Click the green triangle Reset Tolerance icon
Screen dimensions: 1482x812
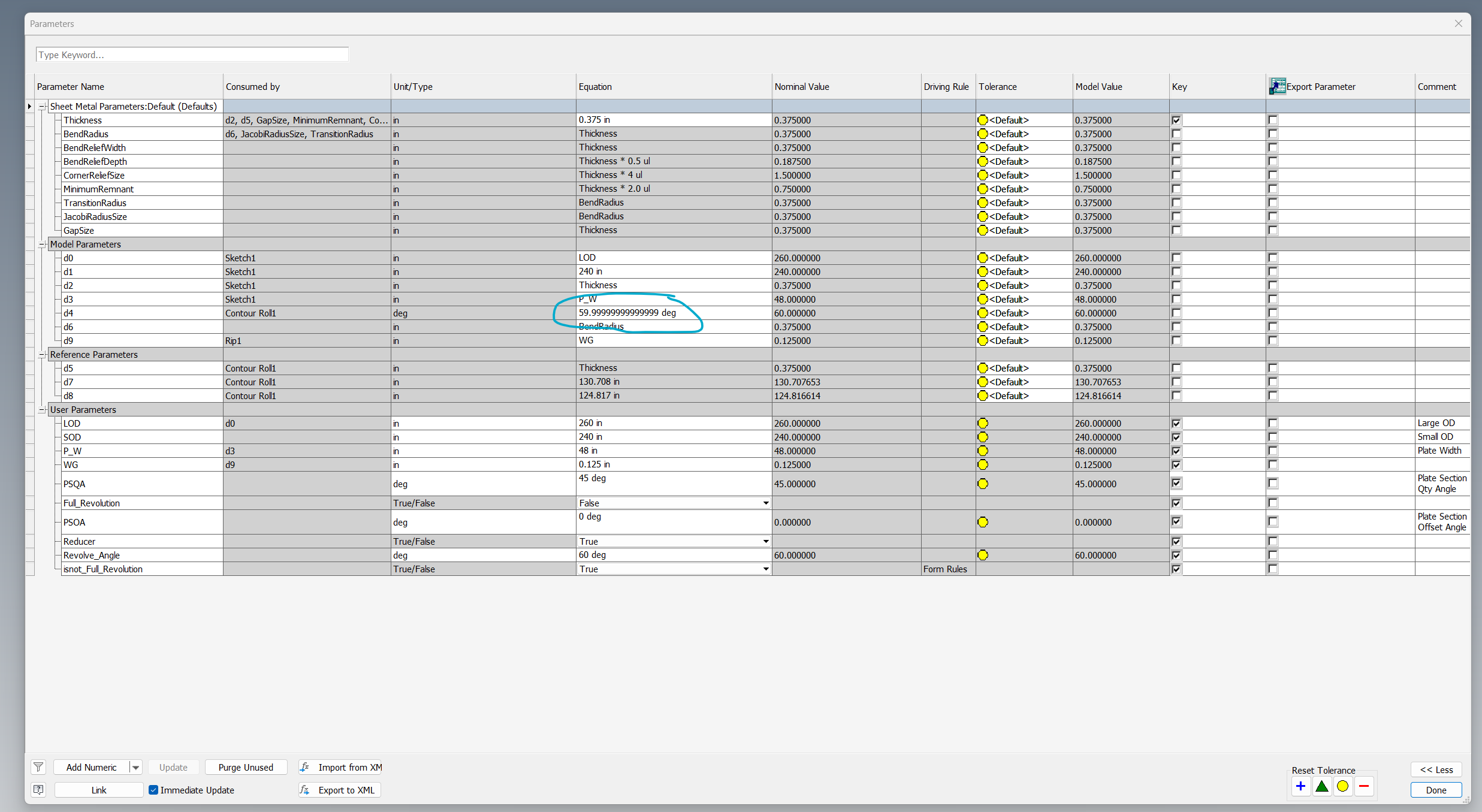(1322, 786)
